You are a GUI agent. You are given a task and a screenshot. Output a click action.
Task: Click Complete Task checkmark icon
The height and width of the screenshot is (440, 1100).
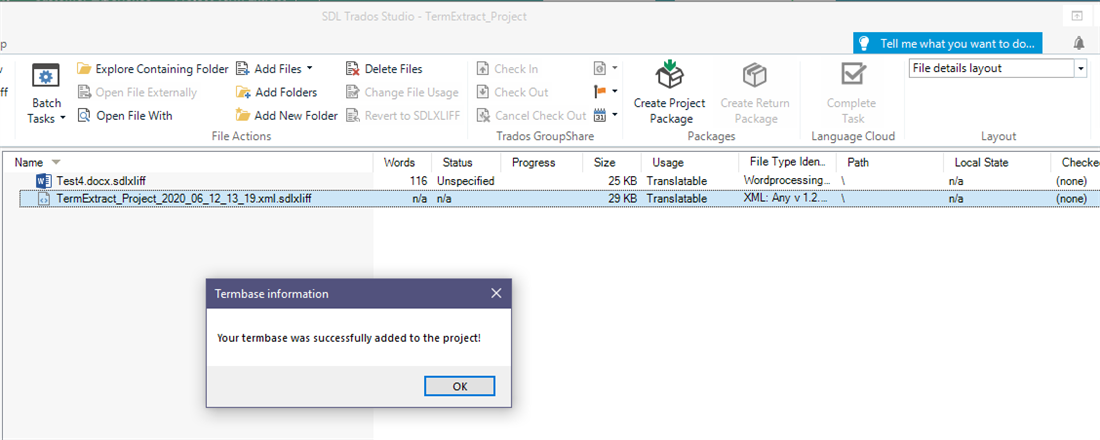tap(854, 74)
